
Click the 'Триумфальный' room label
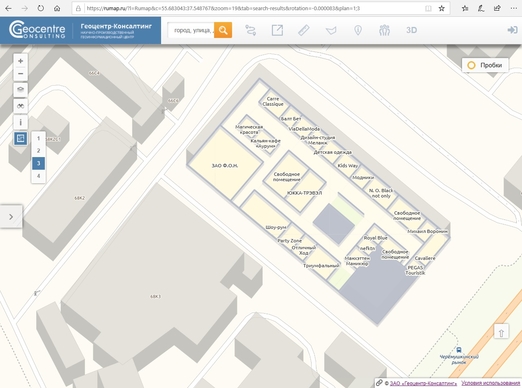click(x=321, y=266)
